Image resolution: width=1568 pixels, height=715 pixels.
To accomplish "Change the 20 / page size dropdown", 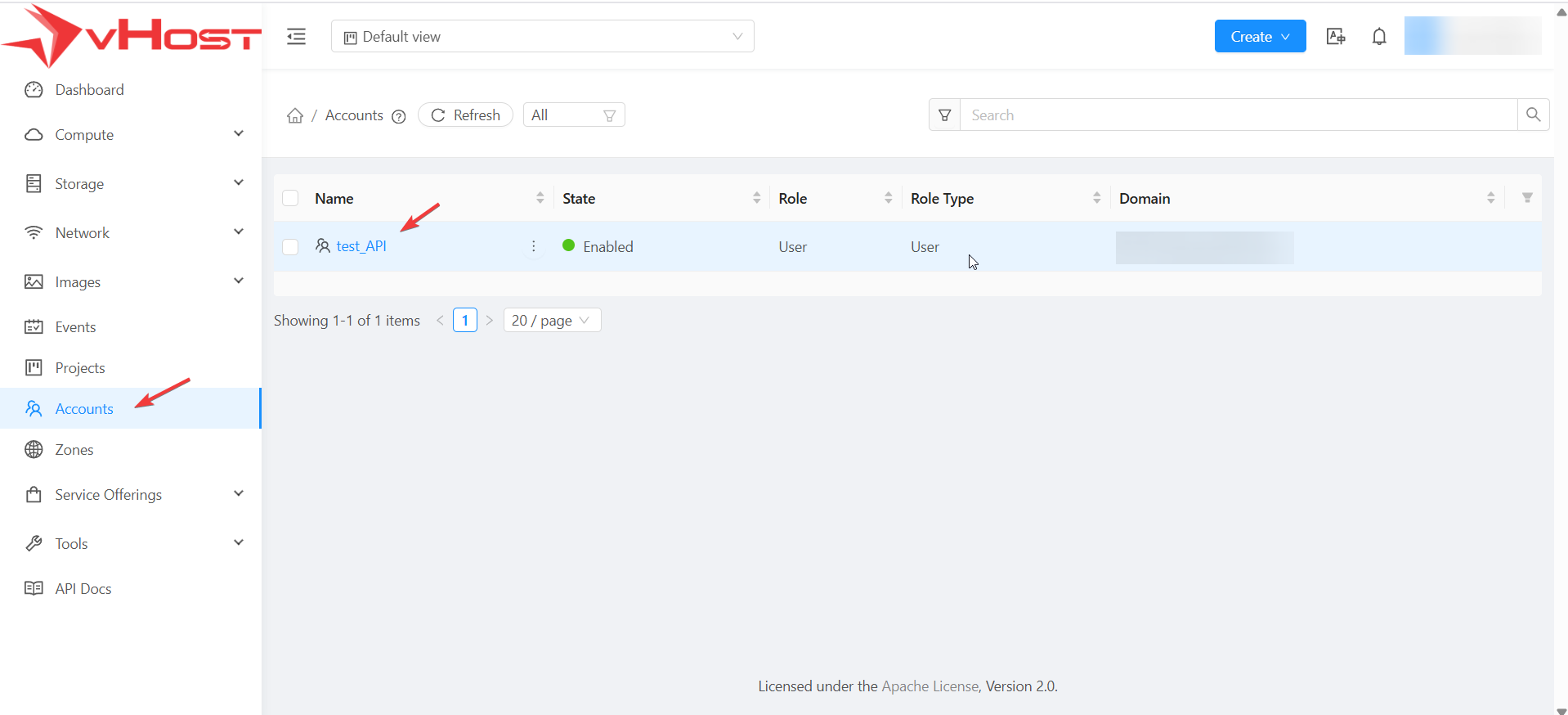I will (x=551, y=321).
